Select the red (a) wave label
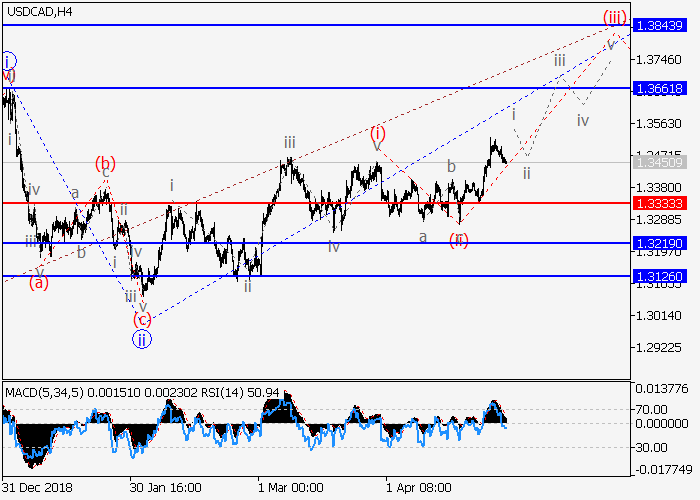Image resolution: width=700 pixels, height=500 pixels. tap(39, 283)
